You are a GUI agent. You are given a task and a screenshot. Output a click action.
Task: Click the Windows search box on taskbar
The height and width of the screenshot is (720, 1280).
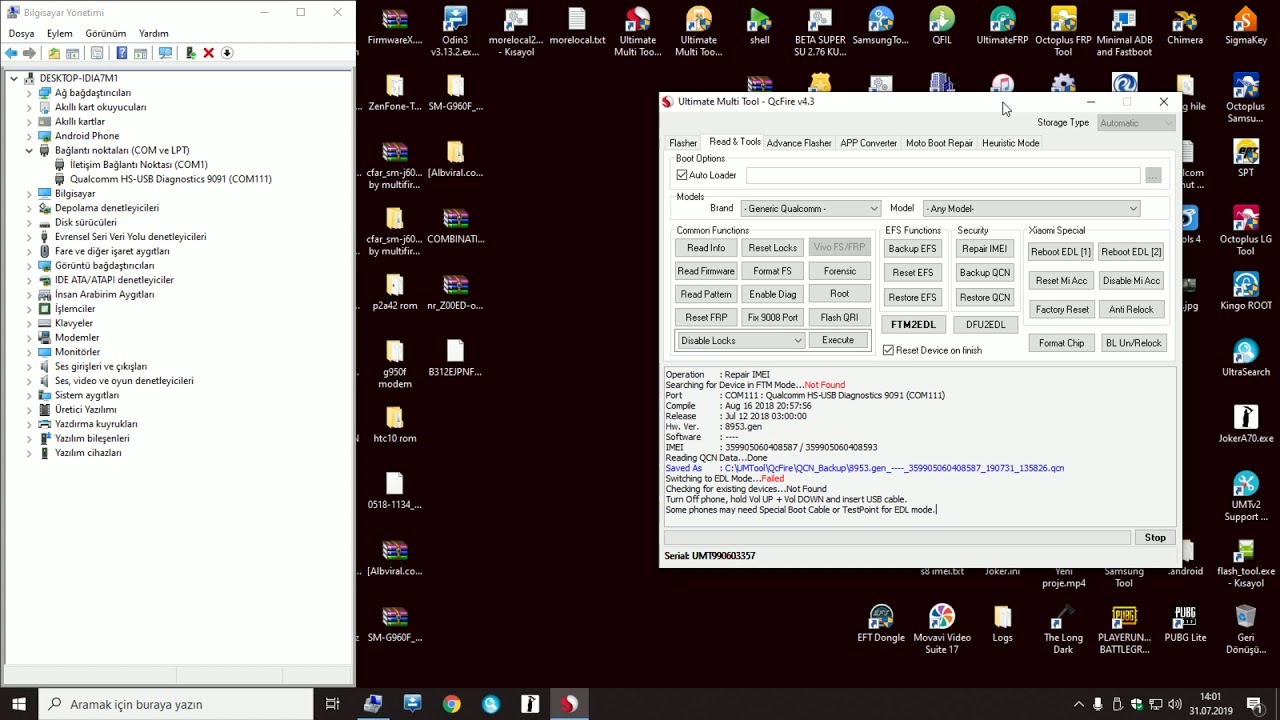click(176, 704)
